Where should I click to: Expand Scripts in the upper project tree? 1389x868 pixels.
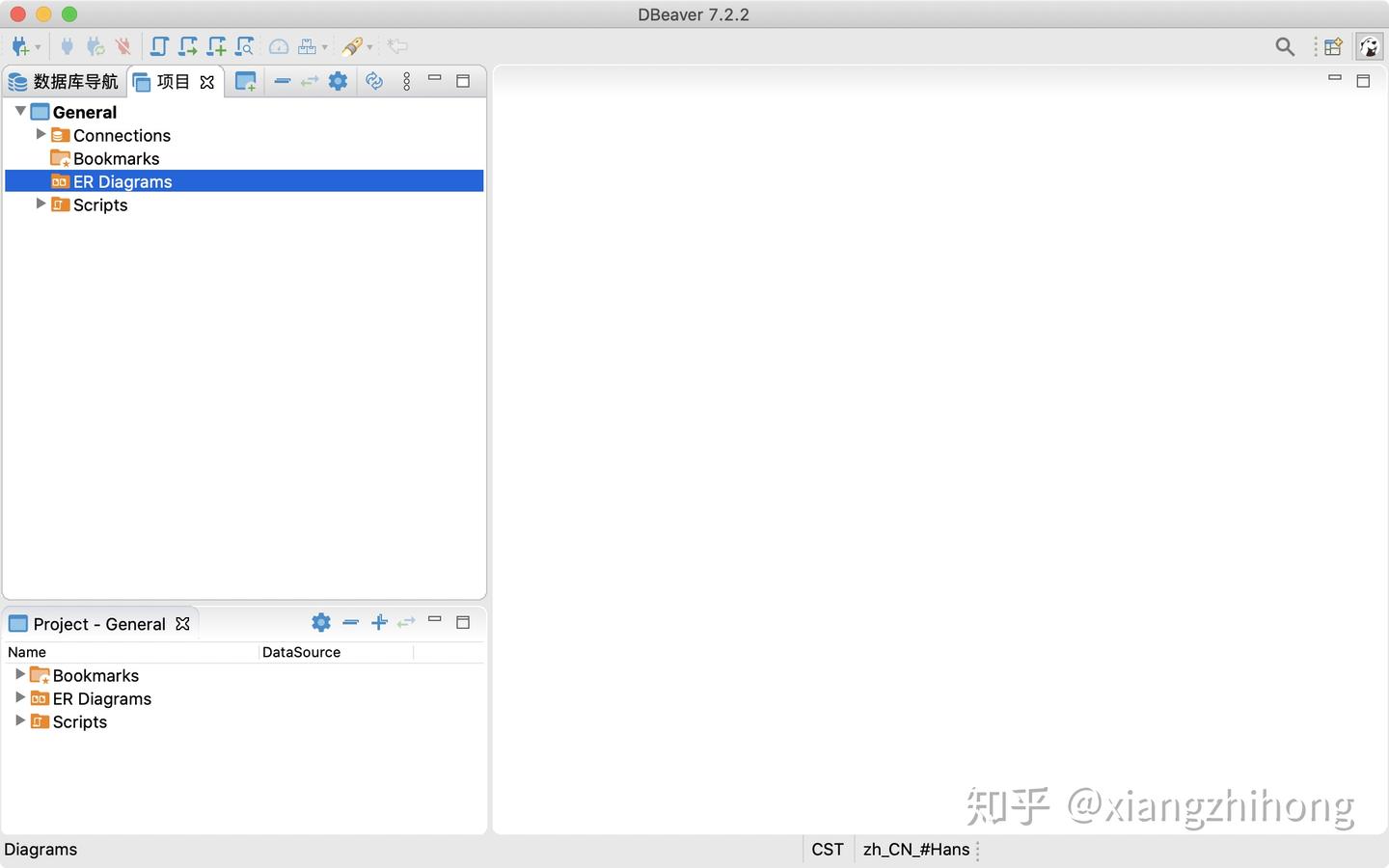[41, 203]
